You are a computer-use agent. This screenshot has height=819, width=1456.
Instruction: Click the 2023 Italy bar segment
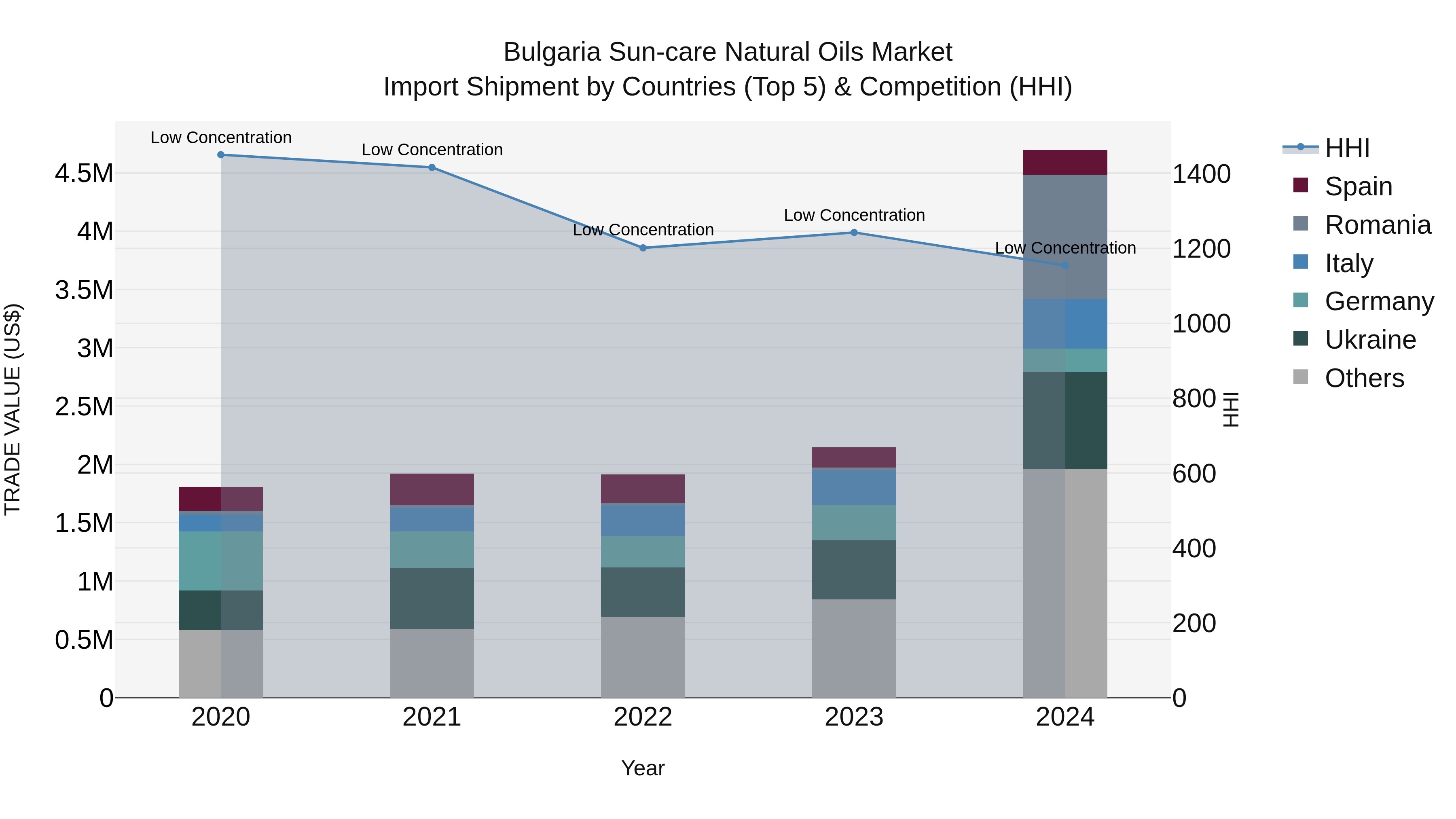click(854, 488)
